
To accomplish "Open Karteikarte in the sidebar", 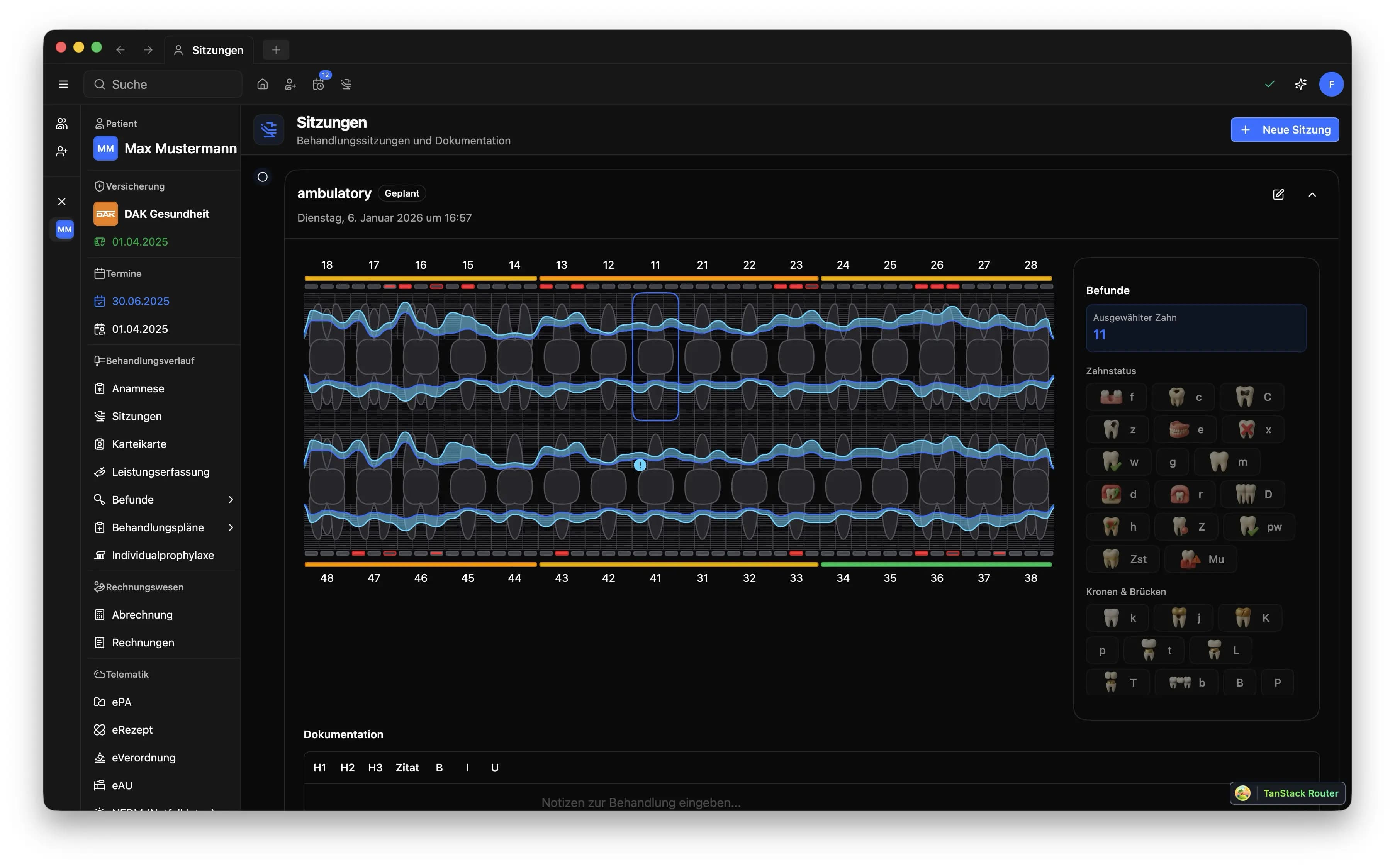I will (x=139, y=444).
